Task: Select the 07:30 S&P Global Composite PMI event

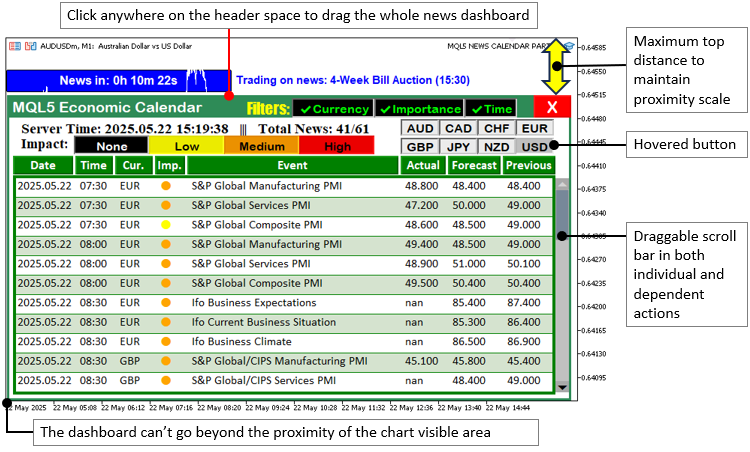Action: click(x=284, y=225)
